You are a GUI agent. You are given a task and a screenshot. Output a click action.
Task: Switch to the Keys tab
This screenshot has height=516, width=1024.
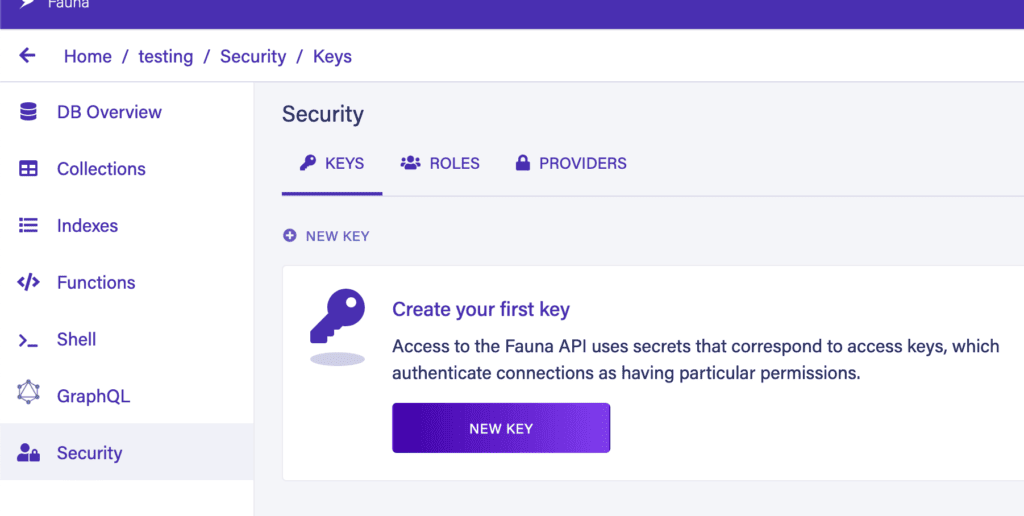pos(332,163)
